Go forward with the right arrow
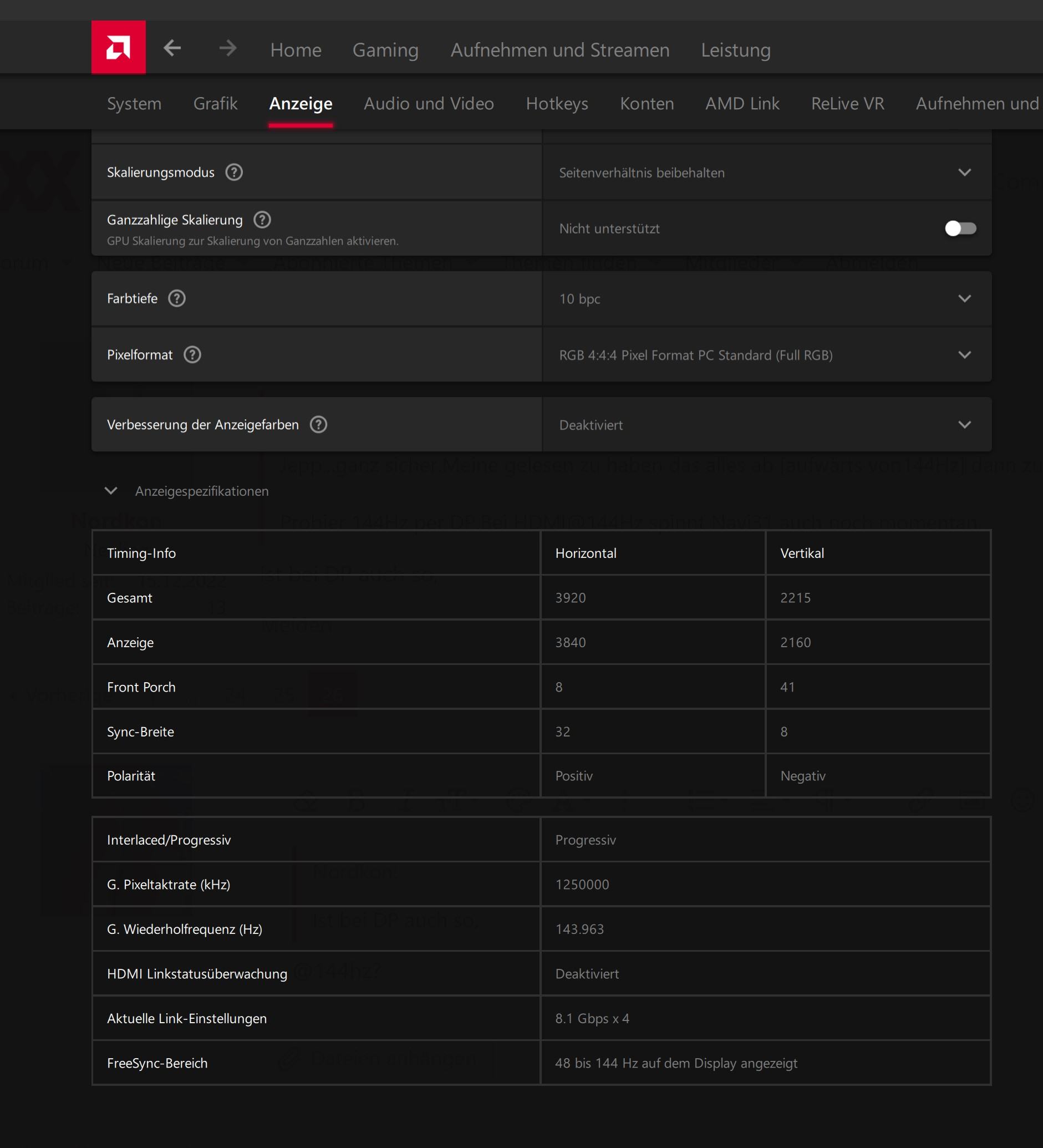The height and width of the screenshot is (1148, 1043). [228, 48]
